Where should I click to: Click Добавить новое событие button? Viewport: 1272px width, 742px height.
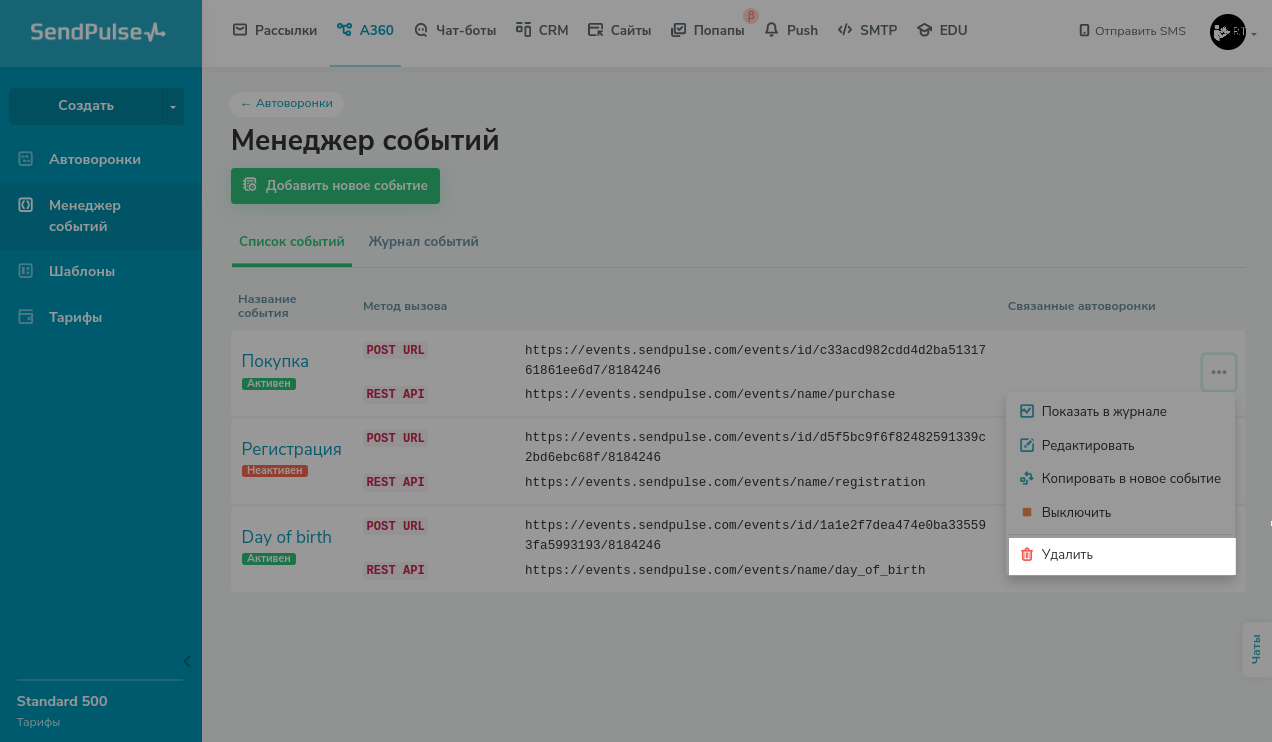(335, 186)
